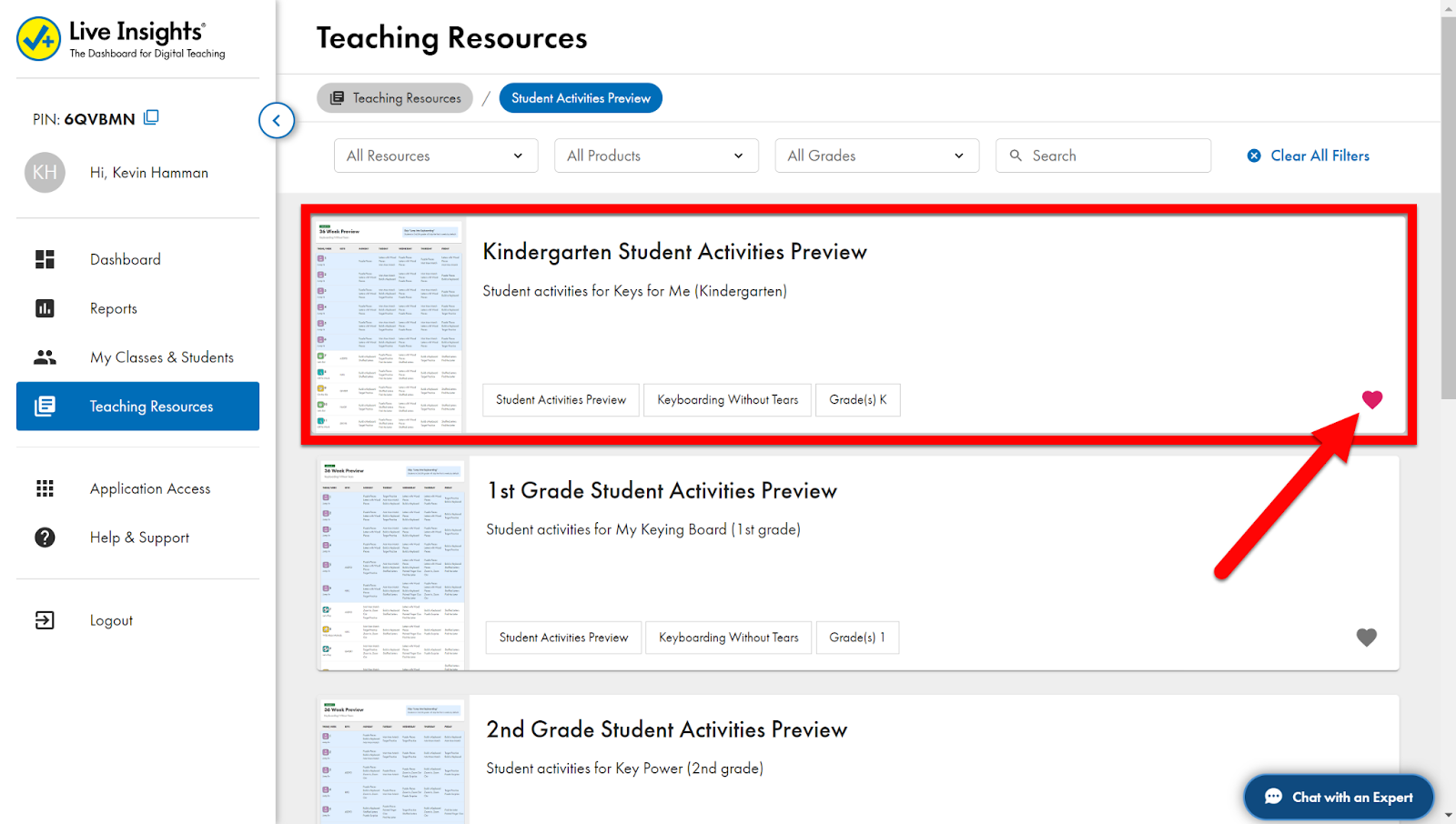Screen dimensions: 1456x824
Task: Click Student Activities Preview tag on Kindergarten card
Action: pos(561,400)
